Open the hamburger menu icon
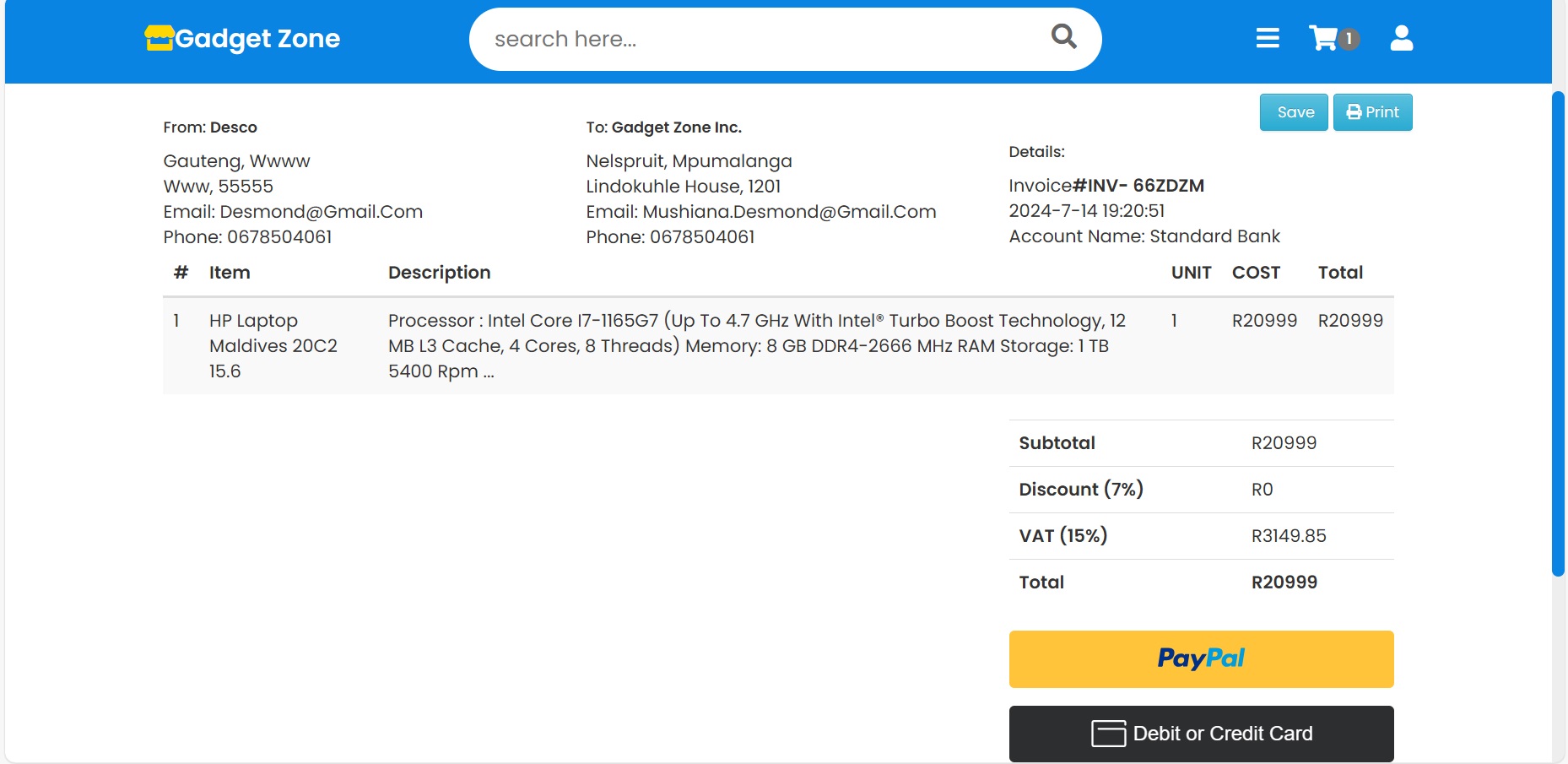The width and height of the screenshot is (1568, 764). tap(1268, 38)
